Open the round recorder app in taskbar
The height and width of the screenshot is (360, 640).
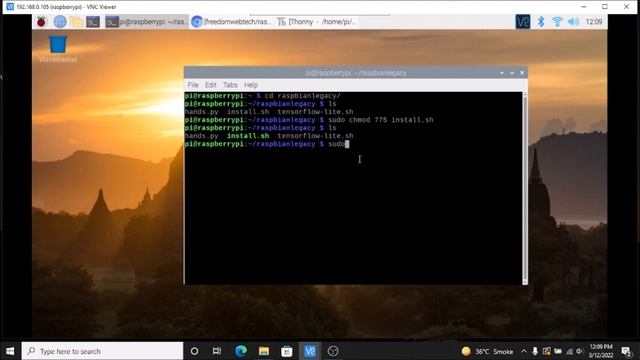(x=333, y=351)
